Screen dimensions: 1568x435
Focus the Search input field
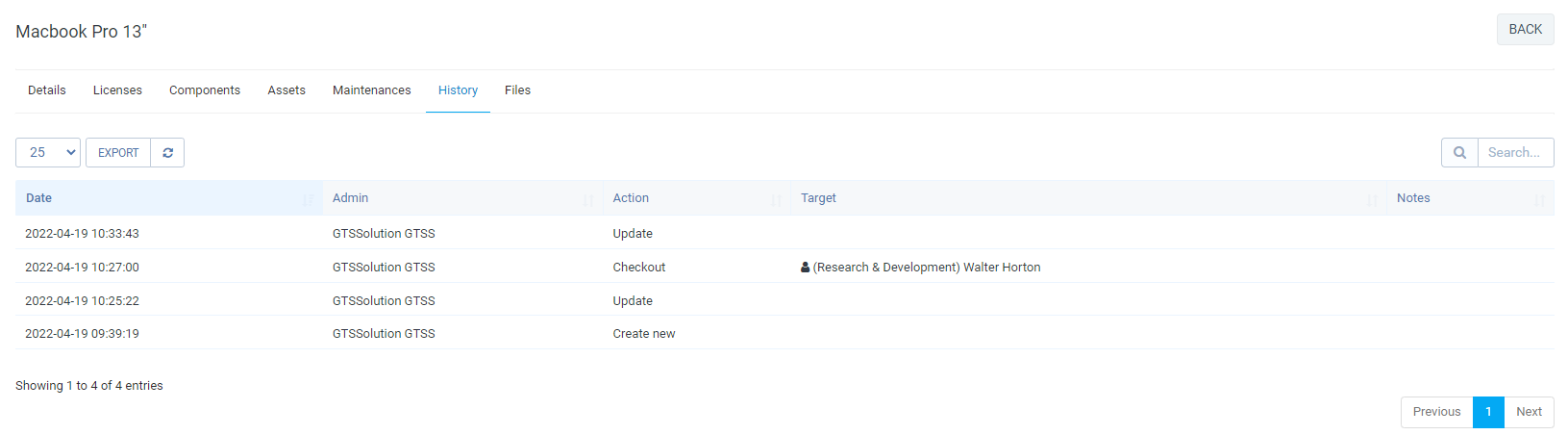(1515, 153)
